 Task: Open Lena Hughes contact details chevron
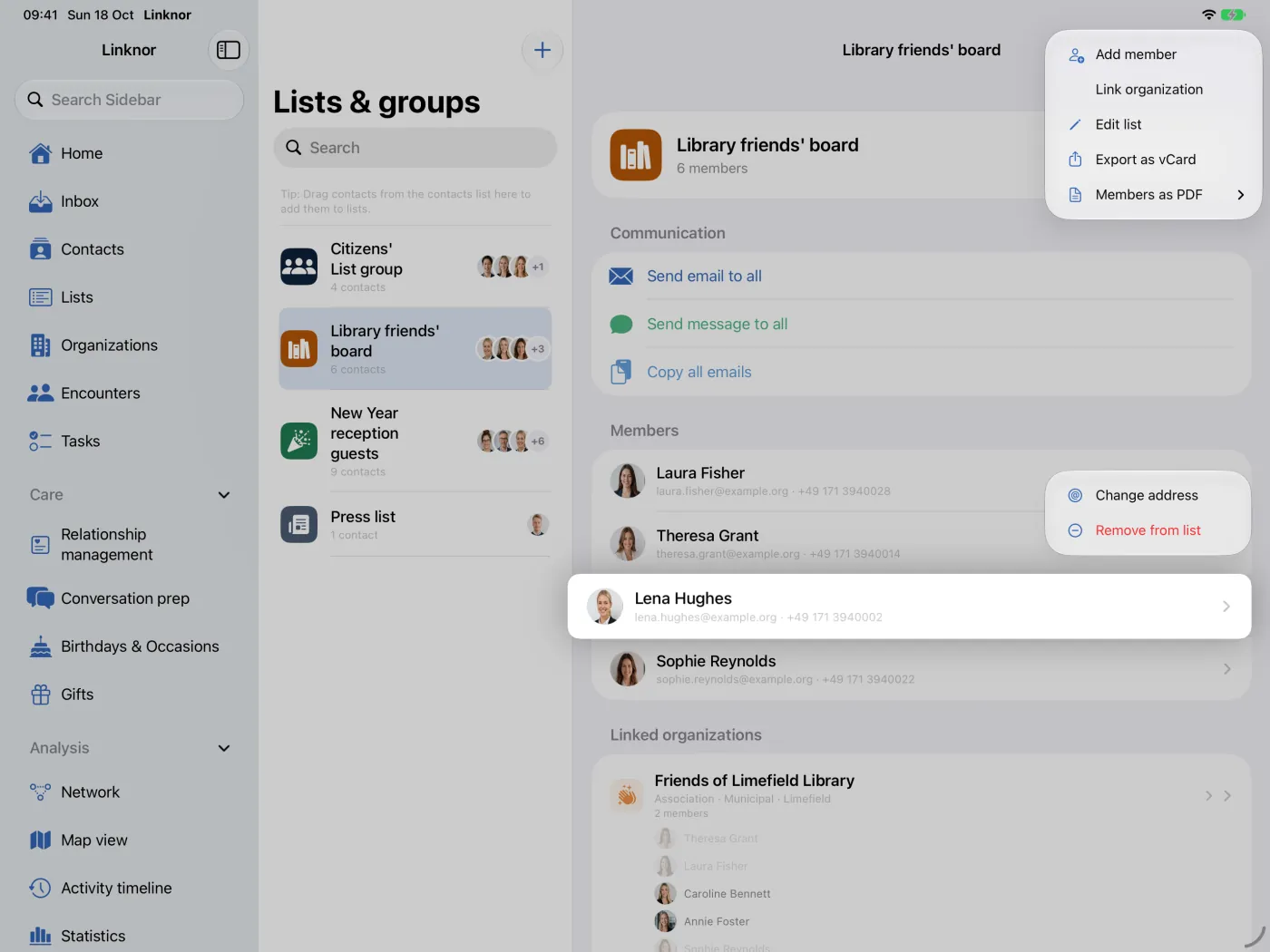pyautogui.click(x=1226, y=607)
